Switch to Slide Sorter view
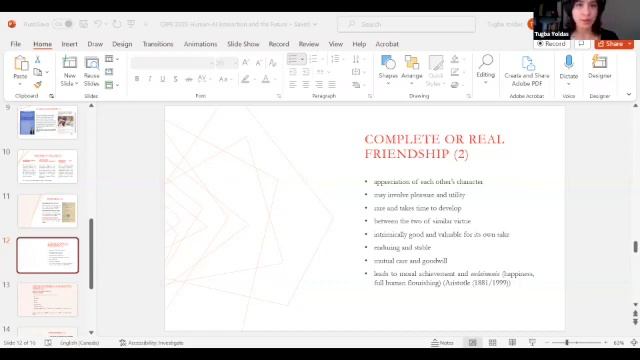Image resolution: width=640 pixels, height=360 pixels. click(493, 342)
